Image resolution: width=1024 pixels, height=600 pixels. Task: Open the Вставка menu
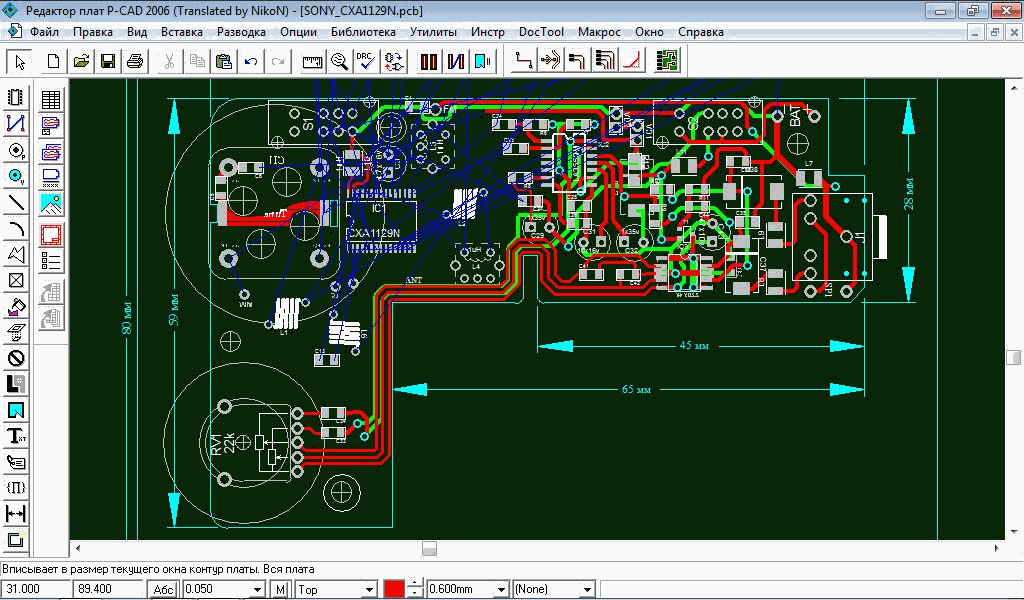pyautogui.click(x=182, y=32)
